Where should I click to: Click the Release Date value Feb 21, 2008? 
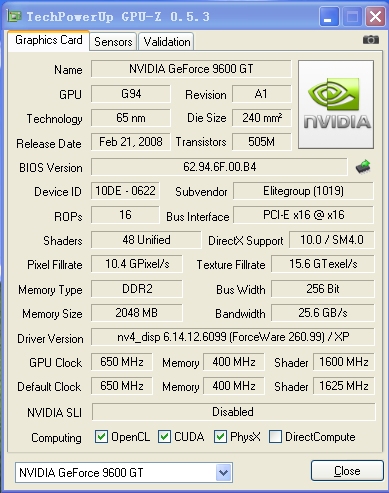pyautogui.click(x=131, y=142)
